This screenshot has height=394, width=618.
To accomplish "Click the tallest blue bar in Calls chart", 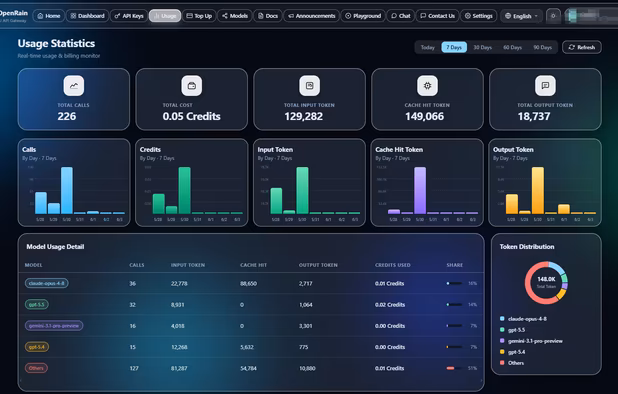I will click(x=67, y=190).
